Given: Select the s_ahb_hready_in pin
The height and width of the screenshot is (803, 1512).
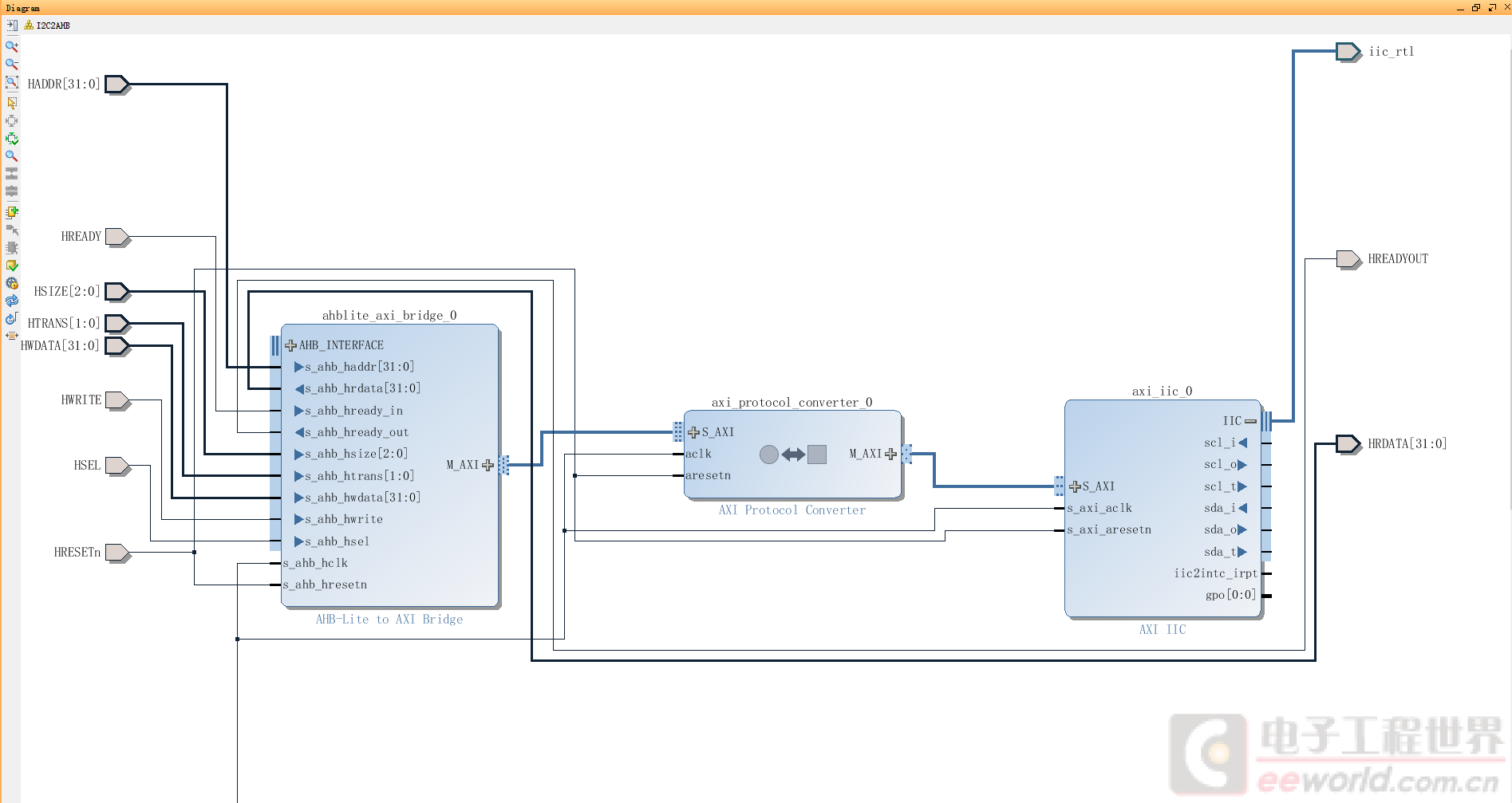Looking at the screenshot, I should coord(349,411).
